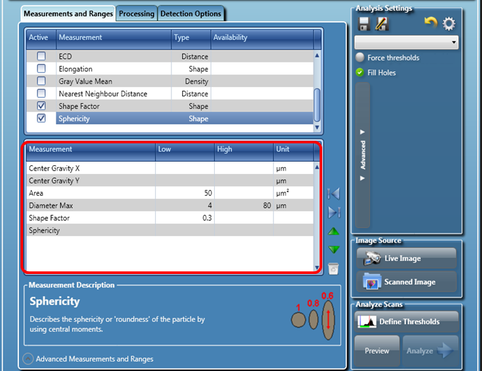This screenshot has height=371, width=482.
Task: Click the Analyze button
Action: (430, 351)
